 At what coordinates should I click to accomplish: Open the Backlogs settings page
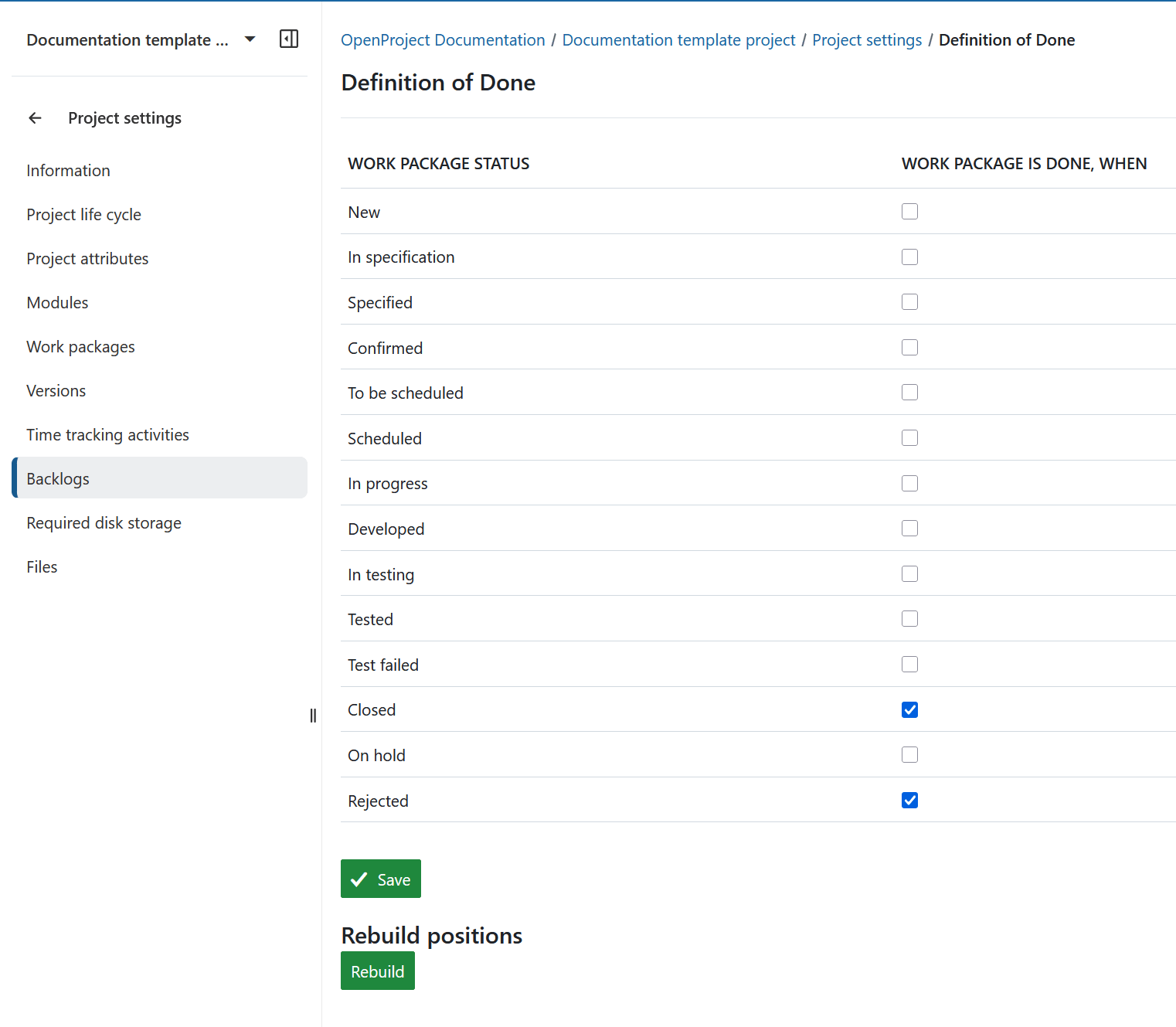tap(58, 478)
